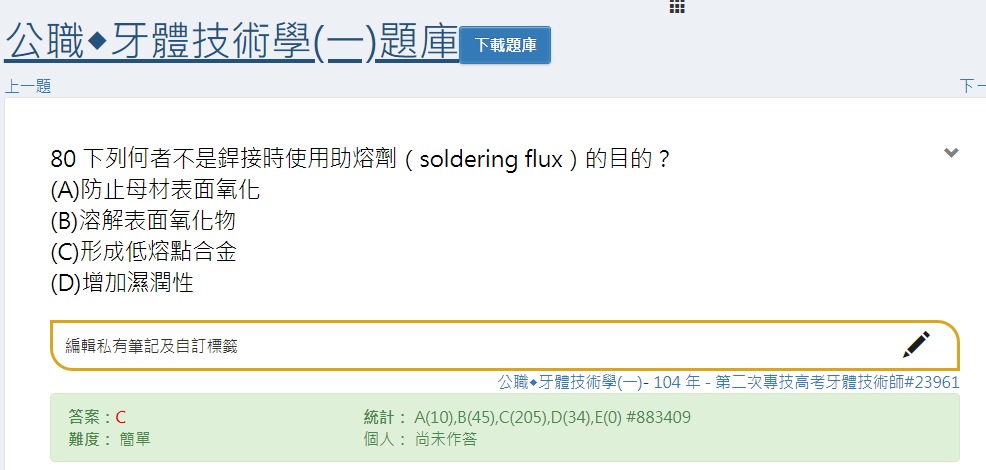
Task: Choose option (D) 增加濕潤性
Action: pyautogui.click(x=122, y=283)
